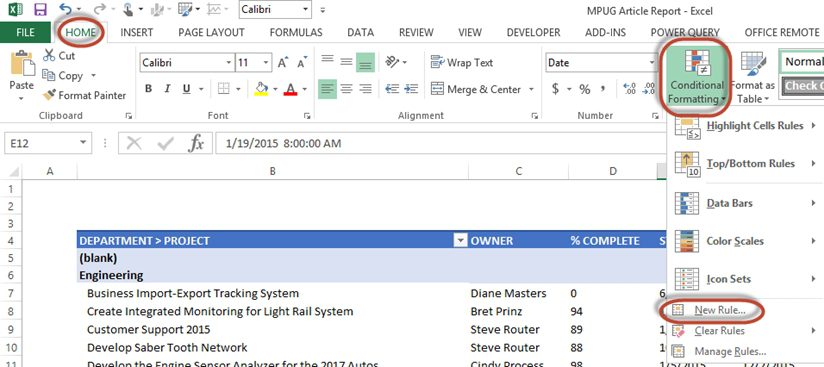
Task: Toggle Italic formatting
Action: pos(168,89)
